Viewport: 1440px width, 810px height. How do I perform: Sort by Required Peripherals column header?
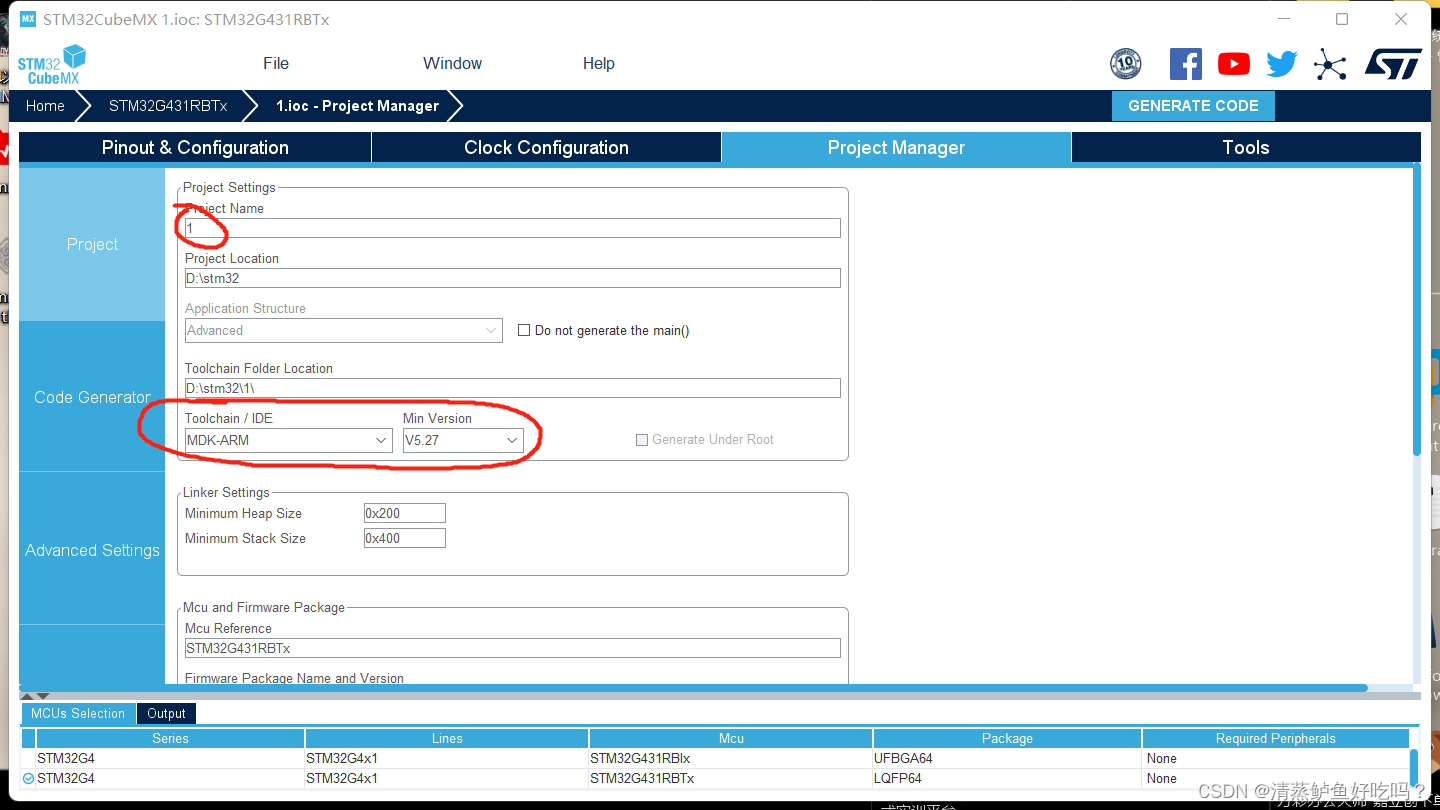coord(1276,738)
